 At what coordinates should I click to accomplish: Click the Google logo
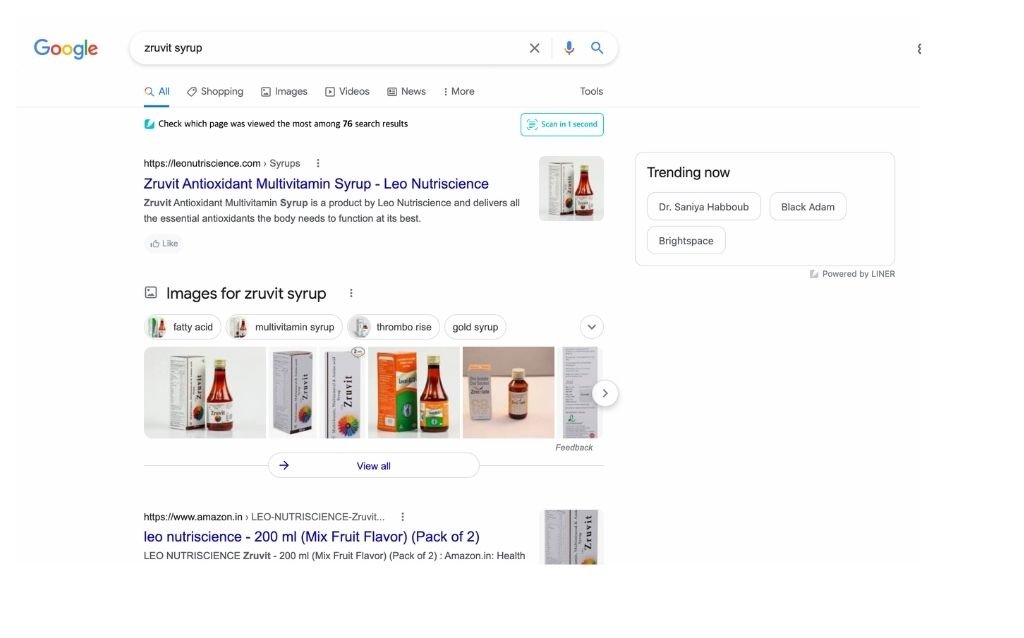point(66,49)
